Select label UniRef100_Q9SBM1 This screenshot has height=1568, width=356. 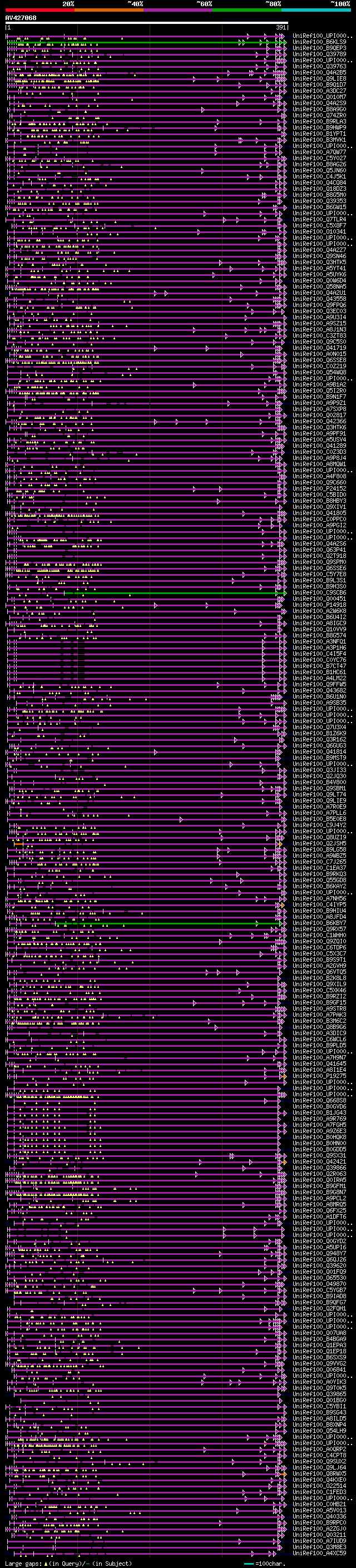click(319, 788)
